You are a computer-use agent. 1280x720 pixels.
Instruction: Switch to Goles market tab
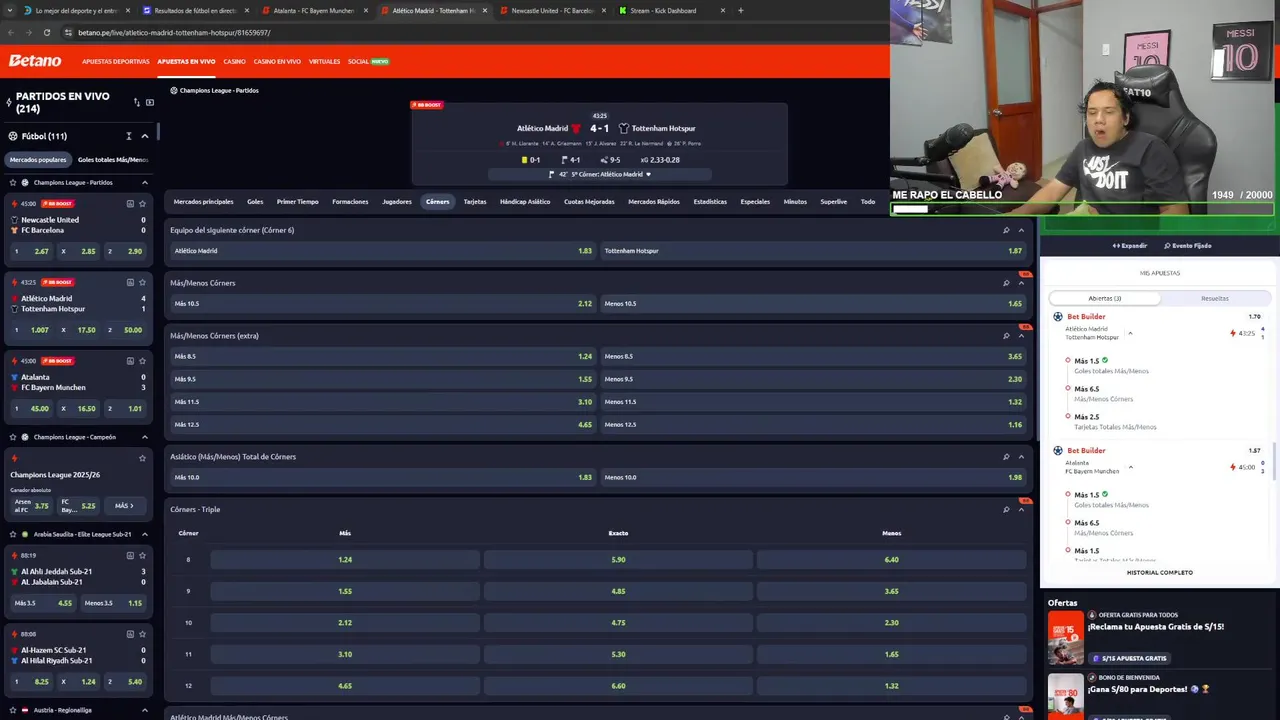coord(255,202)
